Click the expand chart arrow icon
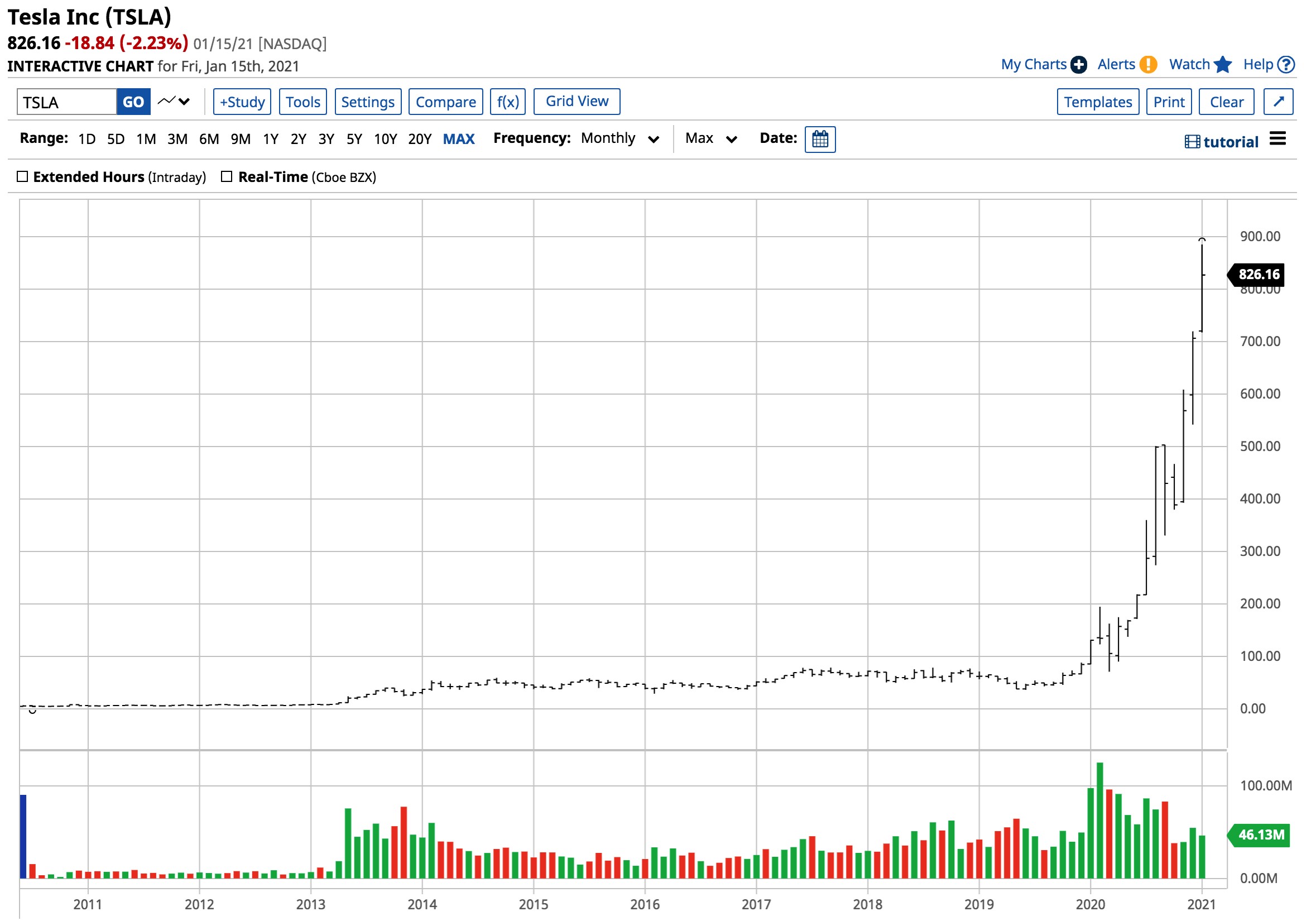This screenshot has width=1316, height=921. pyautogui.click(x=1277, y=102)
